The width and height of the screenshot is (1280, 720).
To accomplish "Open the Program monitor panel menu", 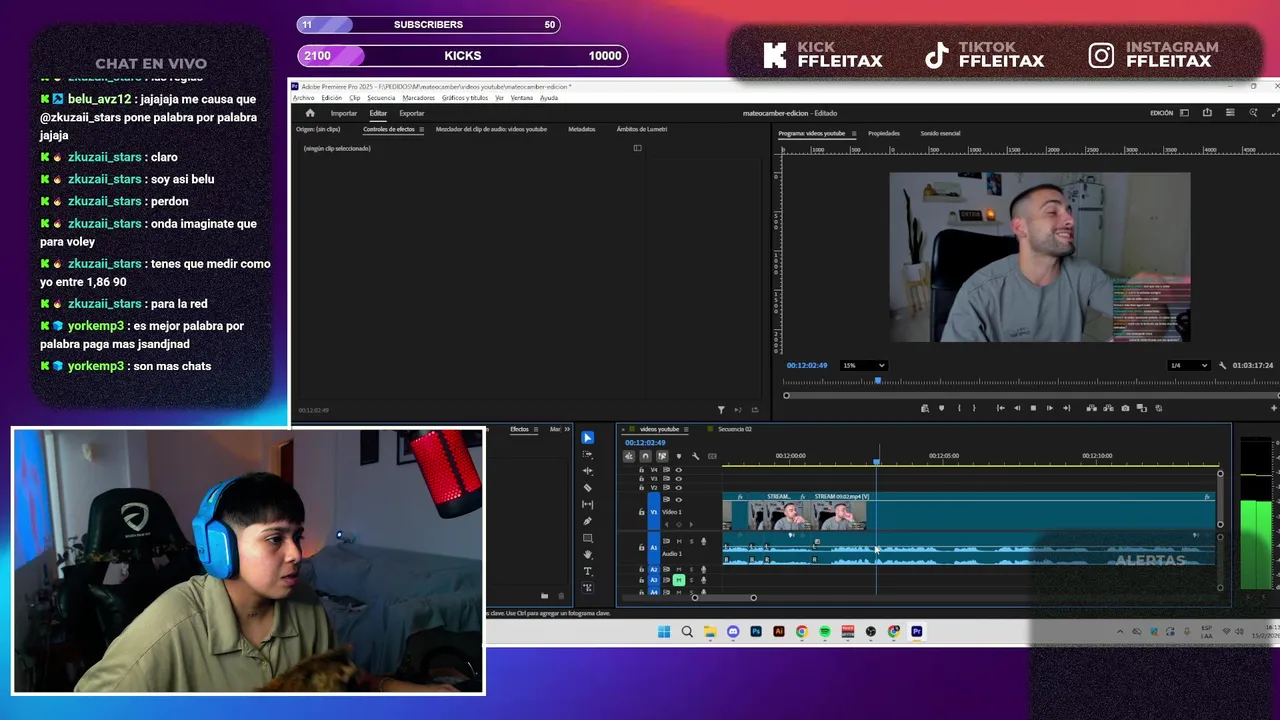I will [x=854, y=134].
